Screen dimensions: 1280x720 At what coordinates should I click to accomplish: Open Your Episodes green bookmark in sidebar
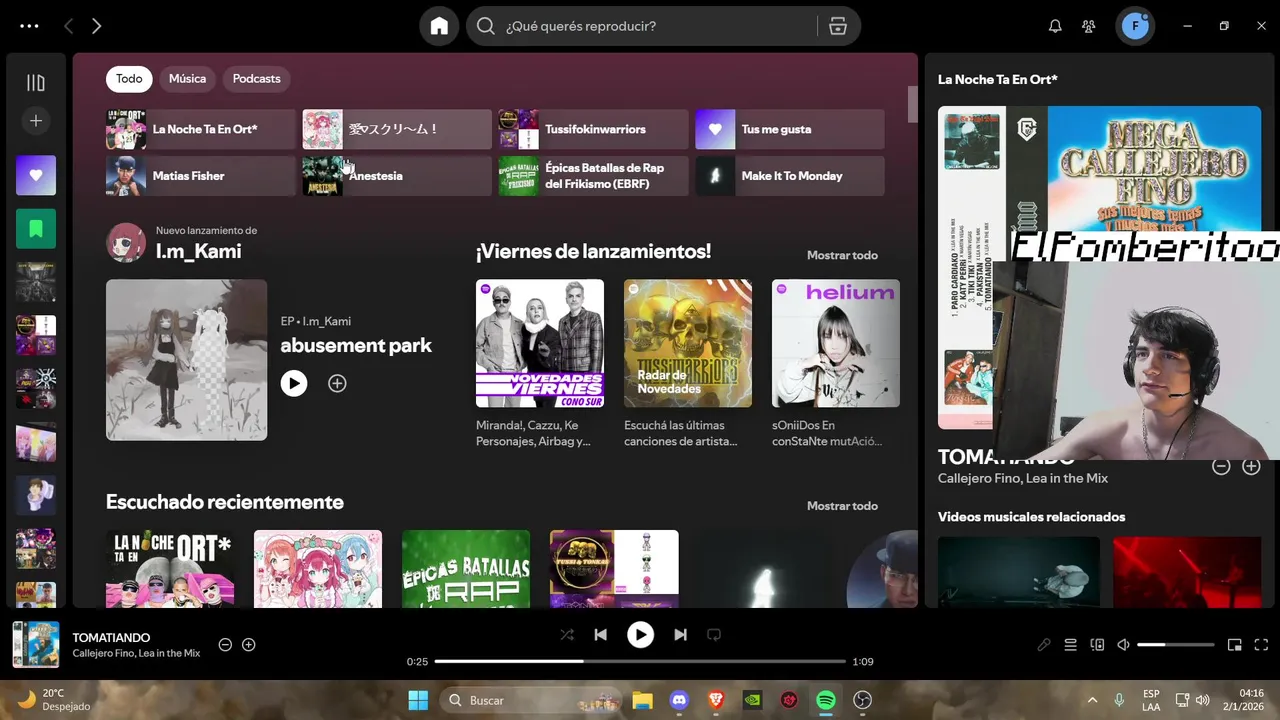pos(36,229)
